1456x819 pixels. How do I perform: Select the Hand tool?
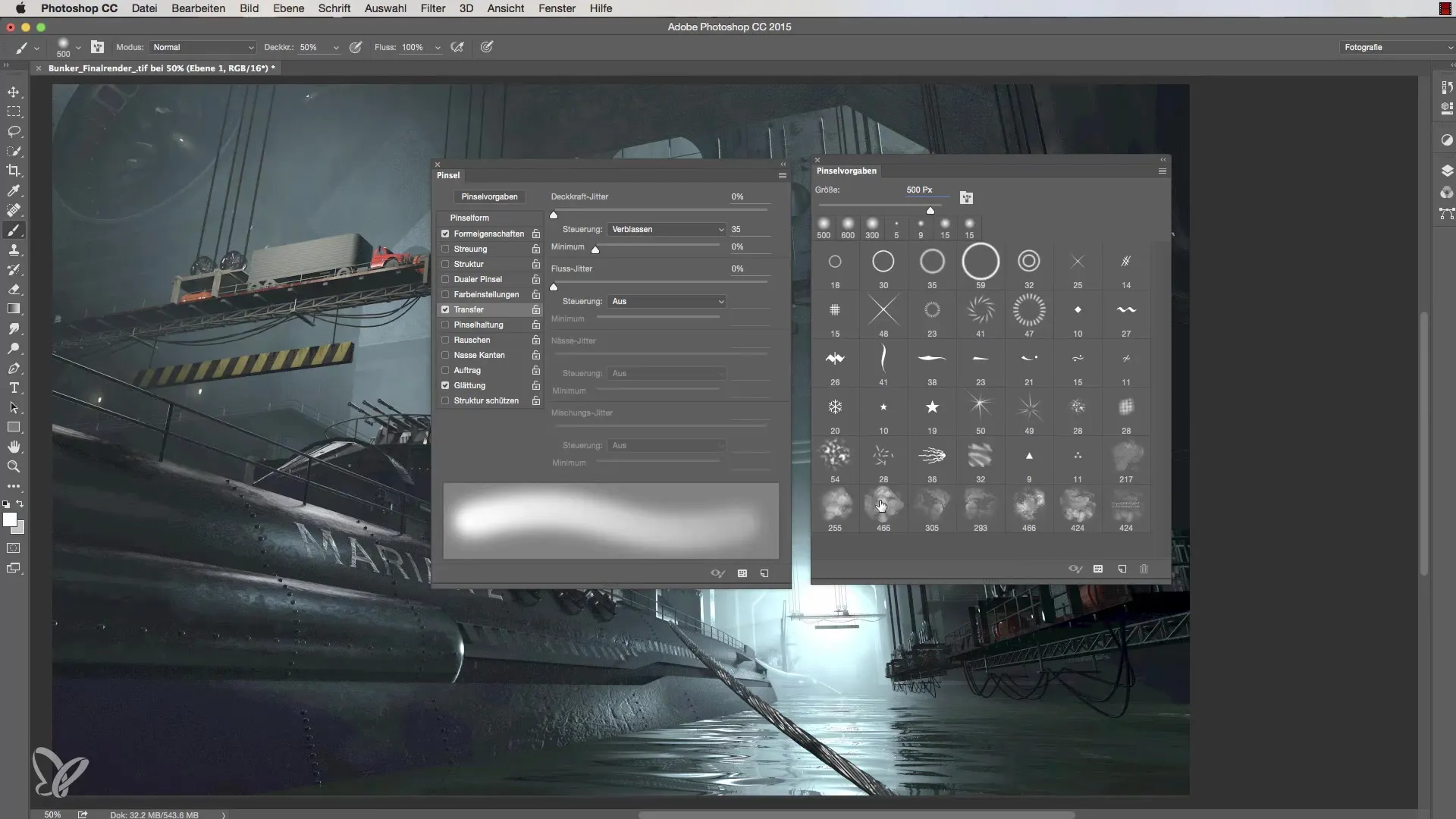click(x=14, y=447)
